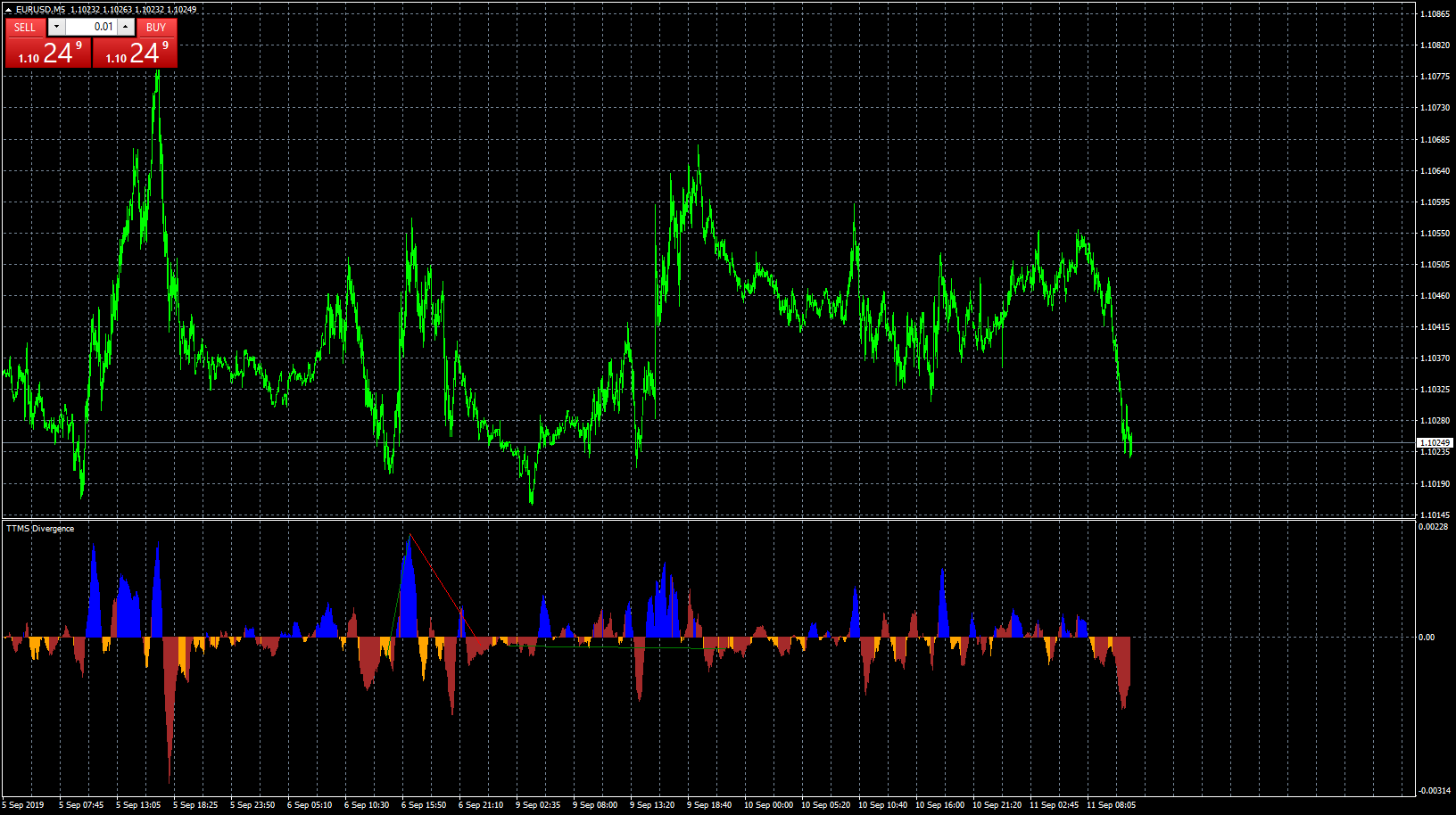Click the 9 Sep 08:00 time label
The width and height of the screenshot is (1456, 815).
[595, 805]
